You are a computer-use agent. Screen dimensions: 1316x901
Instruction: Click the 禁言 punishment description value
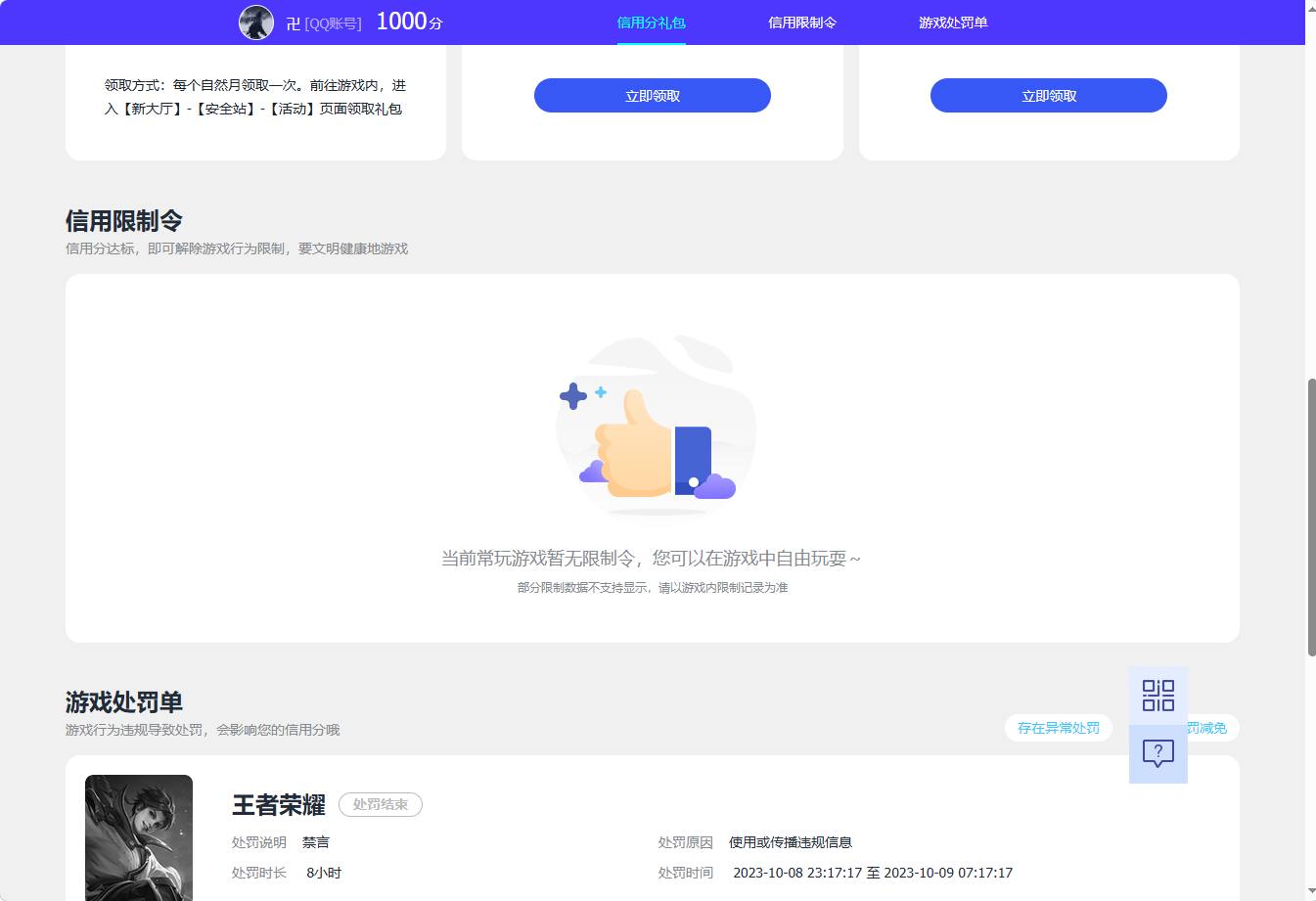point(316,842)
